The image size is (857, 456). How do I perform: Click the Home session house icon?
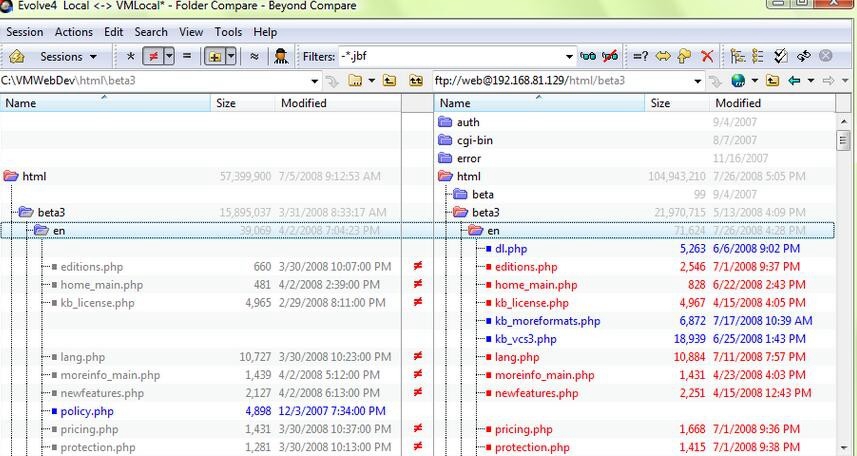(16, 56)
